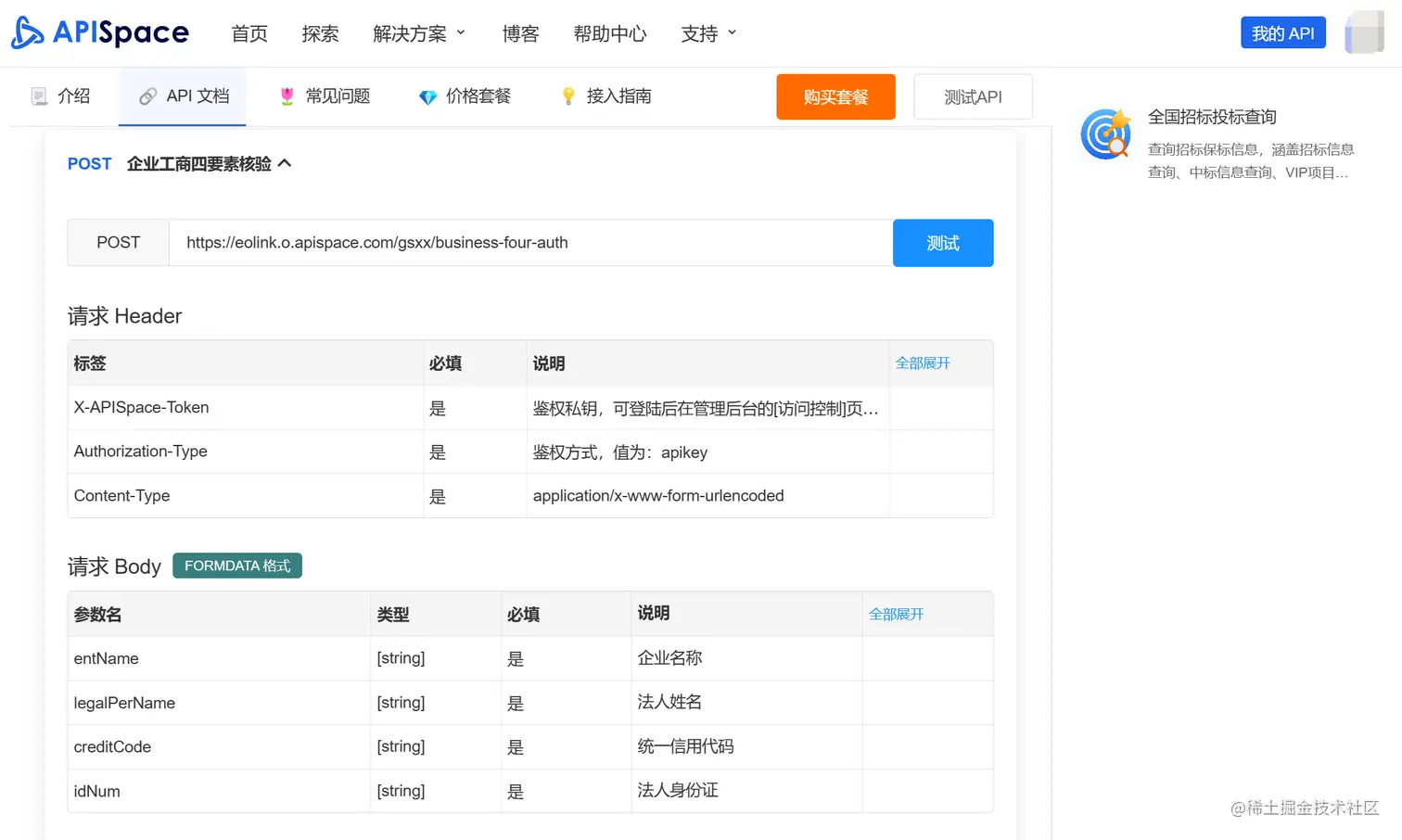
Task: Click the 价格套餐 diamond icon
Action: click(427, 96)
